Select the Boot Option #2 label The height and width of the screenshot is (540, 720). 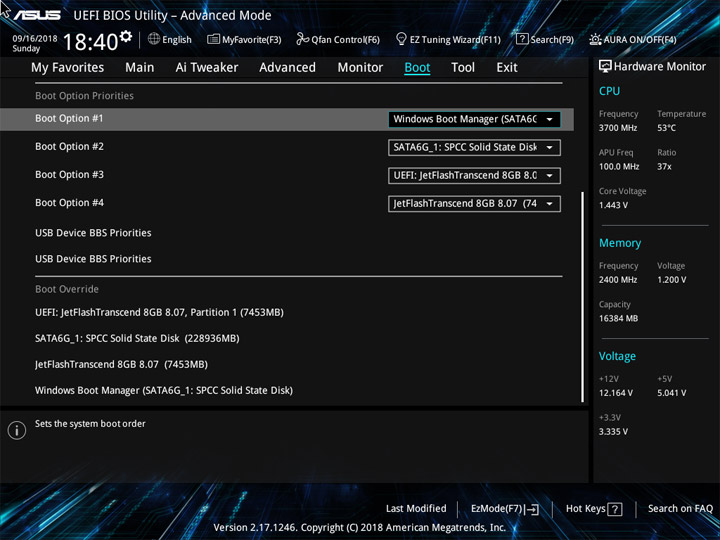69,146
